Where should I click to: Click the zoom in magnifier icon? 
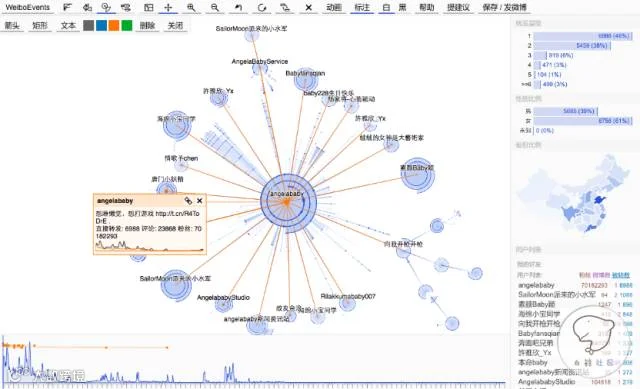(x=191, y=7)
